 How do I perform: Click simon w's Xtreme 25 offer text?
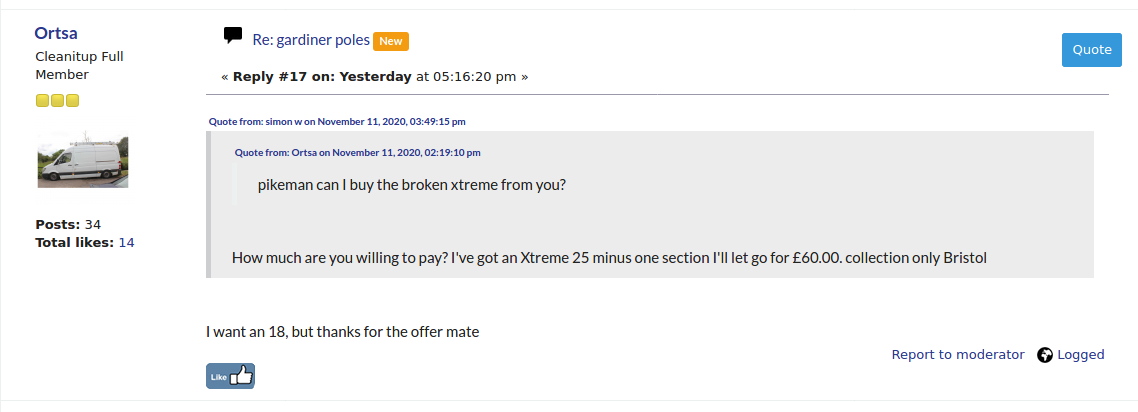click(x=610, y=258)
